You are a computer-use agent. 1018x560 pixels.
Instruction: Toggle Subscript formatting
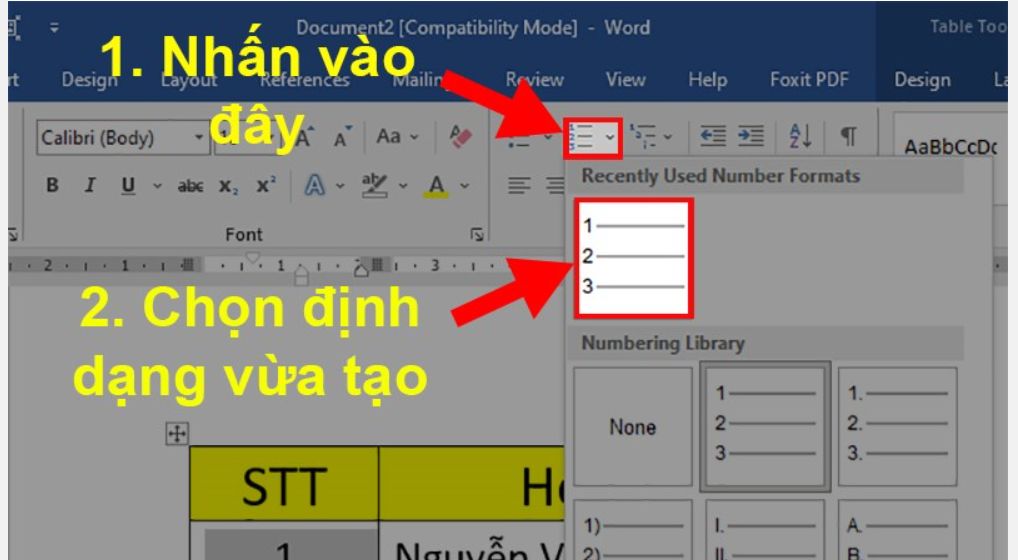pyautogui.click(x=228, y=187)
